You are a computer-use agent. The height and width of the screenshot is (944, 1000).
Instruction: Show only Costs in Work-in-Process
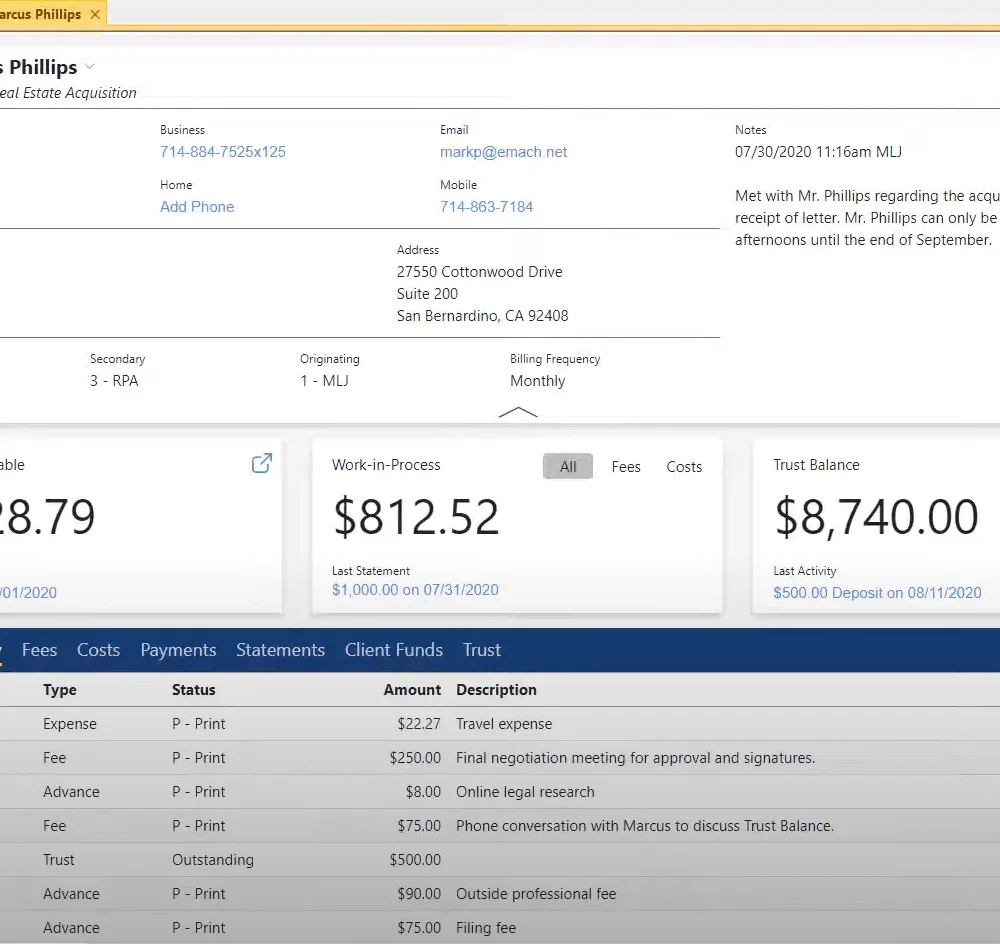pyautogui.click(x=684, y=467)
